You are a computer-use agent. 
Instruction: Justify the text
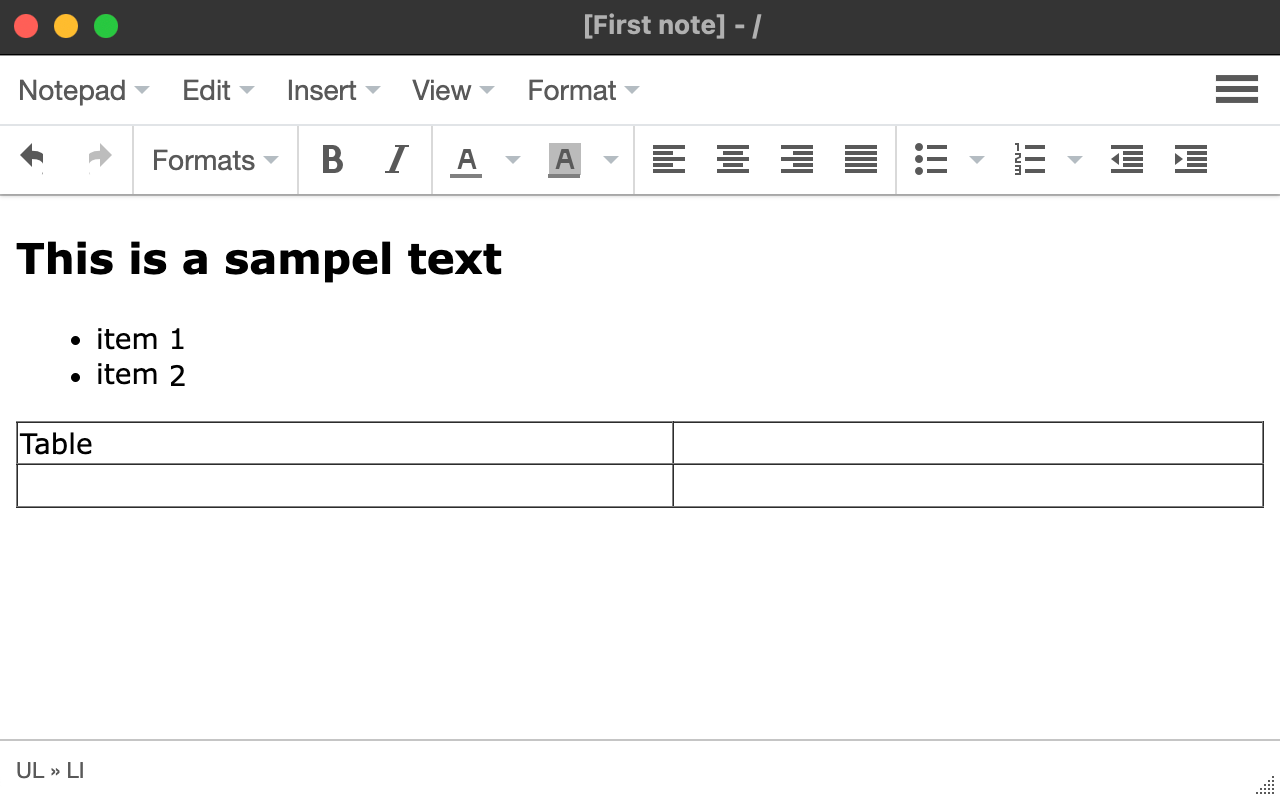tap(861, 159)
